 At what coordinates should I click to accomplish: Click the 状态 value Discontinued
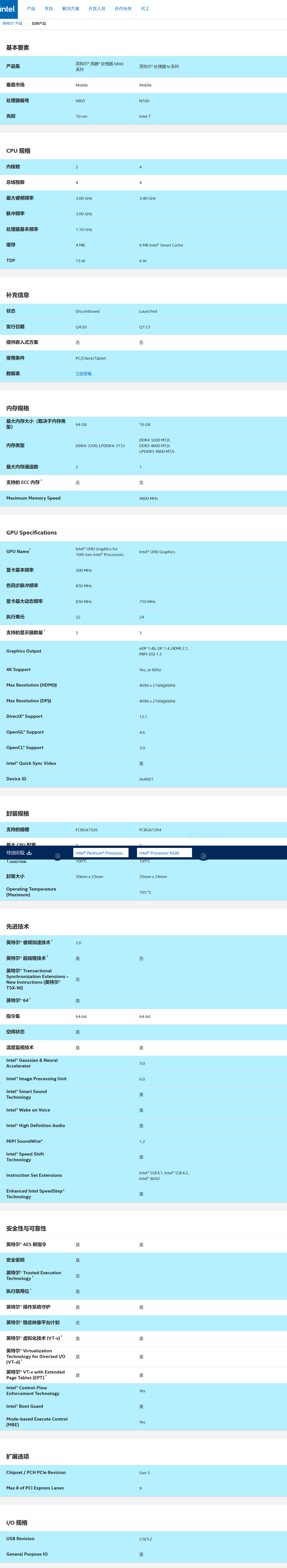(x=88, y=311)
